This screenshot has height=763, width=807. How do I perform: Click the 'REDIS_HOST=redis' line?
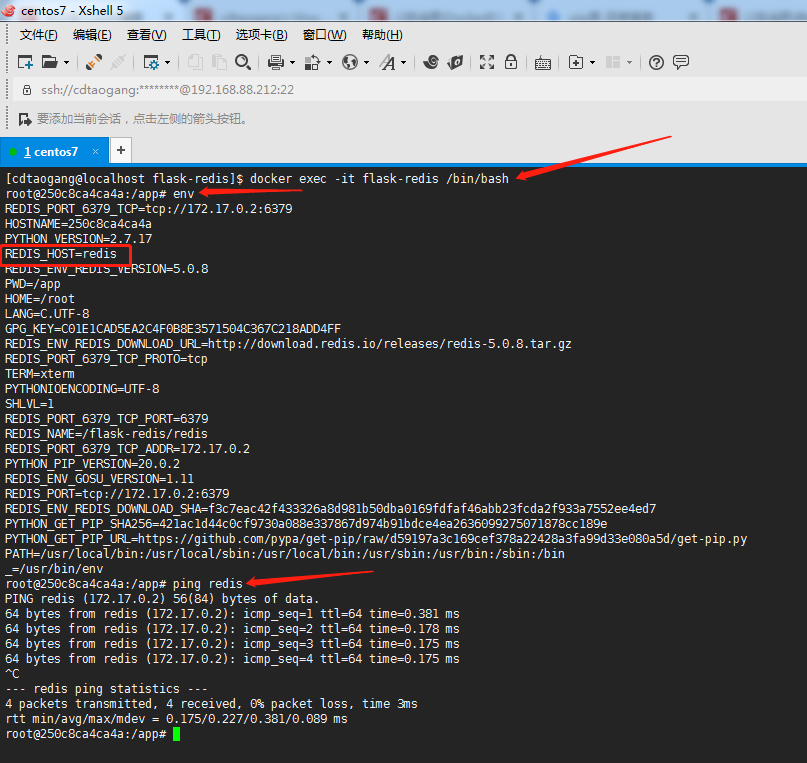(61, 254)
